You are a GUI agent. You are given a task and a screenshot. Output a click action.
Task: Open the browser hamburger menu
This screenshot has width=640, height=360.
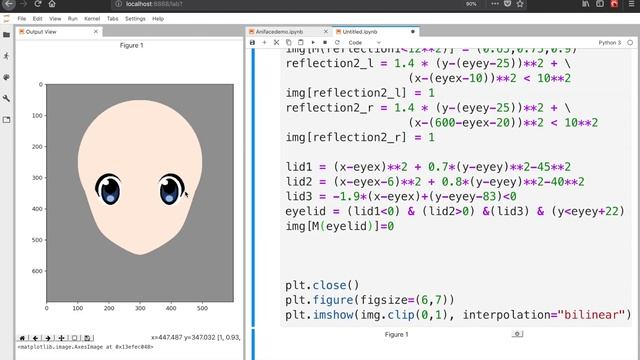click(631, 4)
